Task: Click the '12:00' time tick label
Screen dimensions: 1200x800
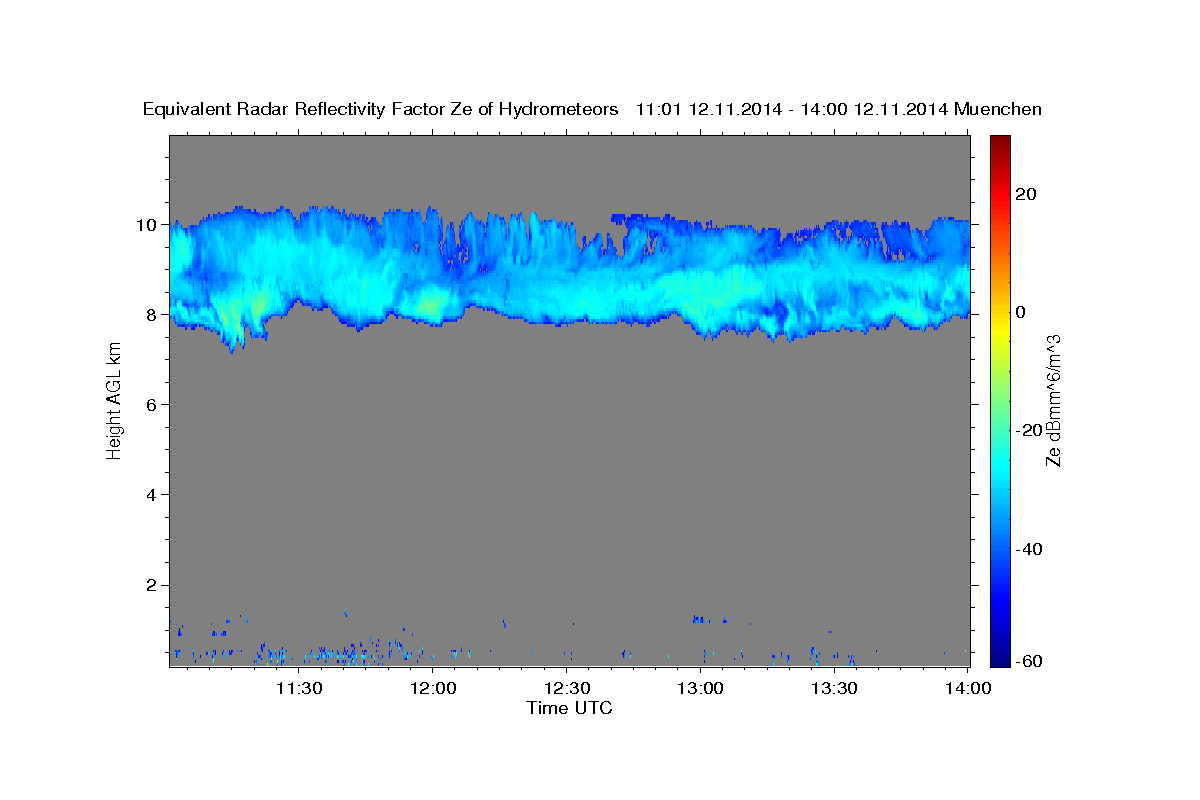Action: (x=432, y=688)
